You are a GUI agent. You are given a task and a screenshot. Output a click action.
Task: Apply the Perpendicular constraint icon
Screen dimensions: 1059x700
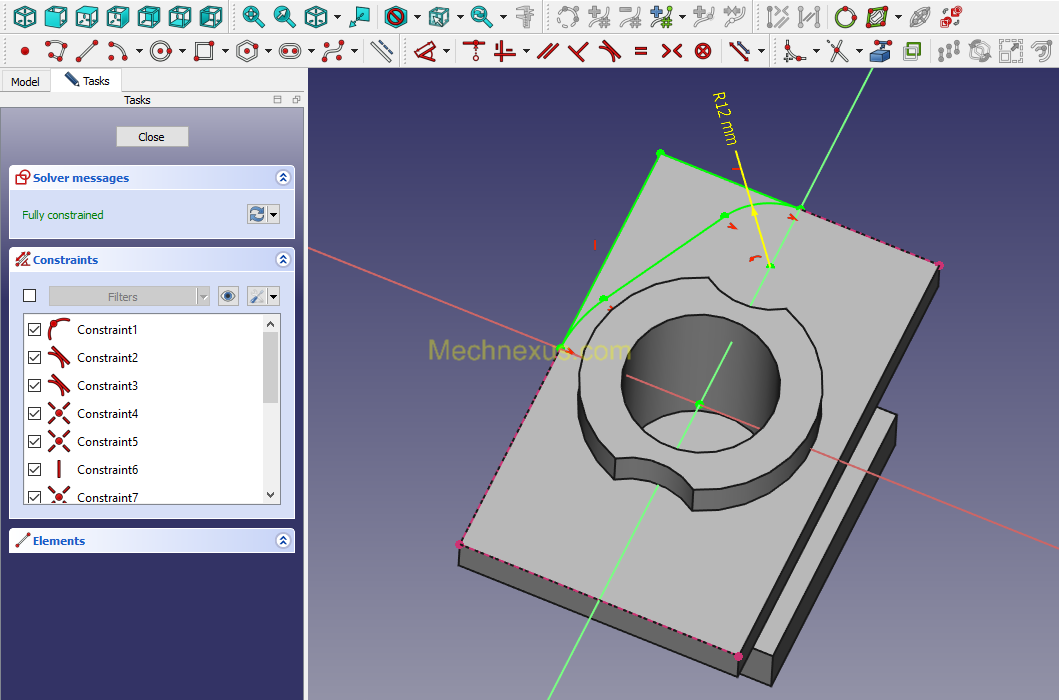[578, 51]
